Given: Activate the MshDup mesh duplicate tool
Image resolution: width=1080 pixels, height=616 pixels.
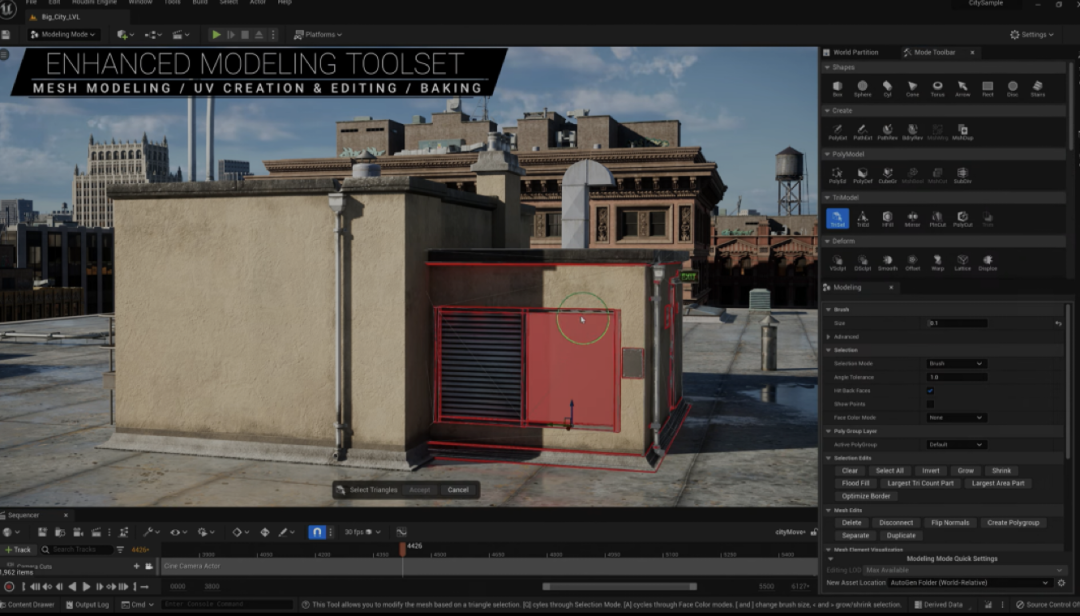Looking at the screenshot, I should (x=962, y=132).
